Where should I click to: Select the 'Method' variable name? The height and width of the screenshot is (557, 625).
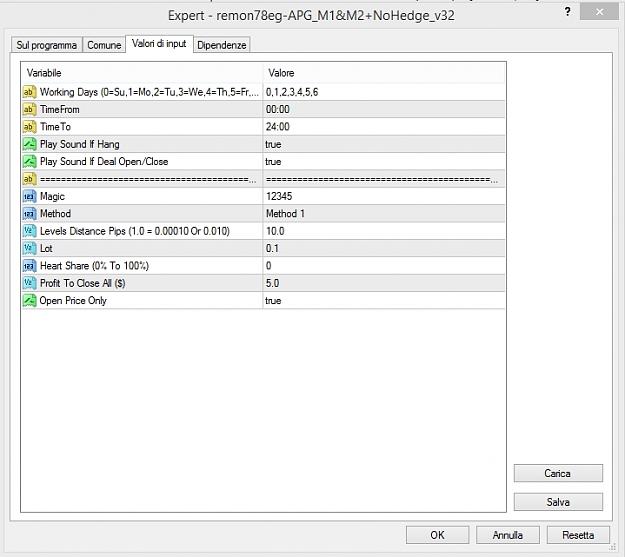pyautogui.click(x=55, y=214)
